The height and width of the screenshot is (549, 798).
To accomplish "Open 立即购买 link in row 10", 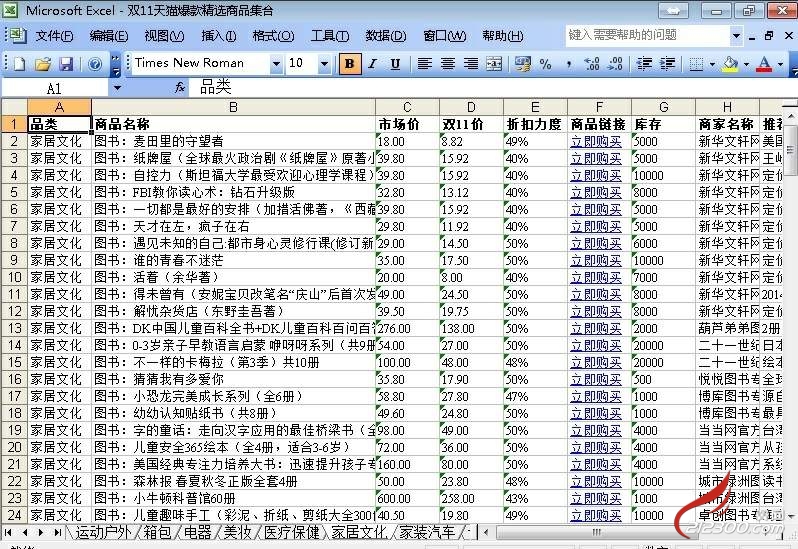I will (x=595, y=277).
